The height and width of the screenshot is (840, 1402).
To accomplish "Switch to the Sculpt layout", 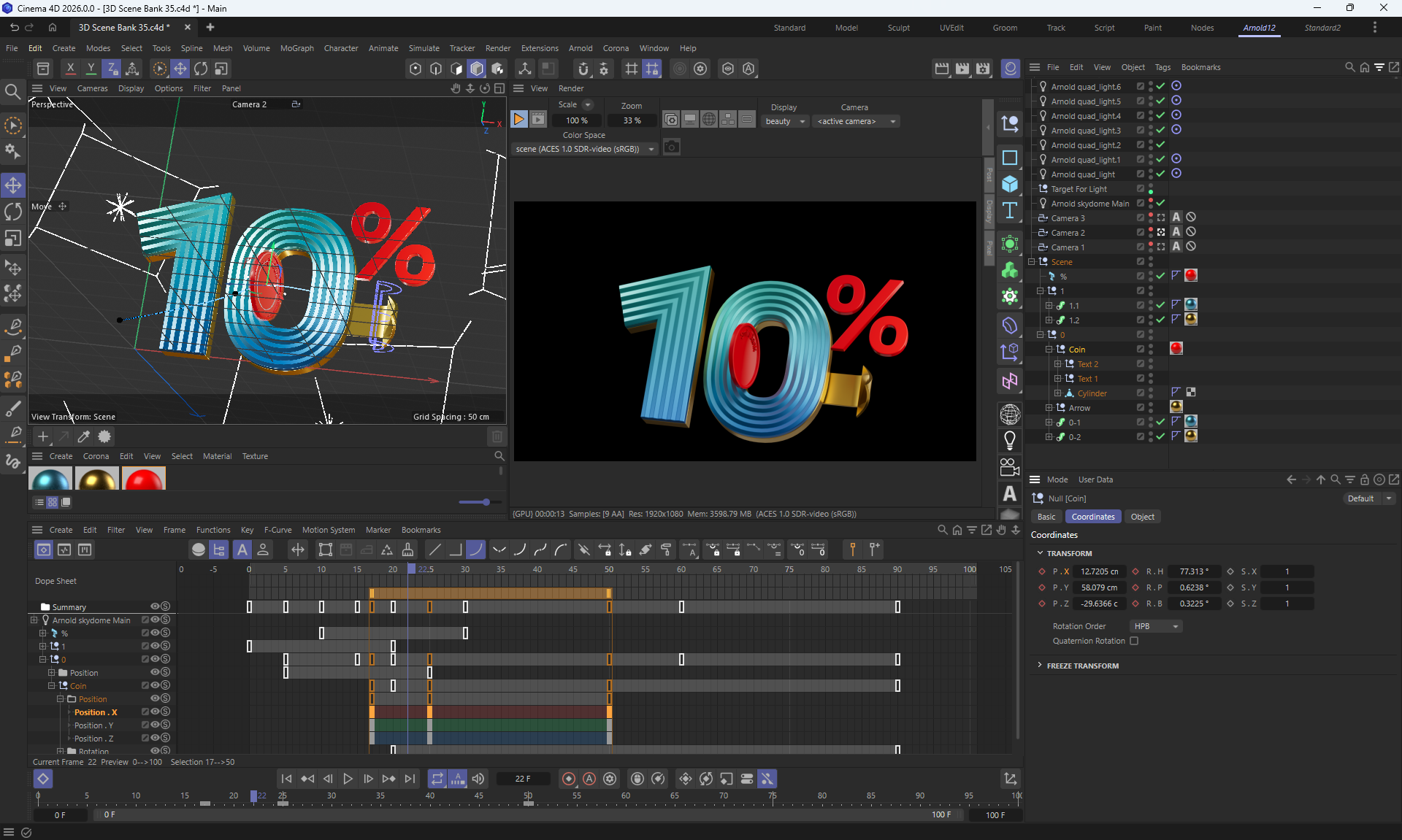I will tap(898, 28).
